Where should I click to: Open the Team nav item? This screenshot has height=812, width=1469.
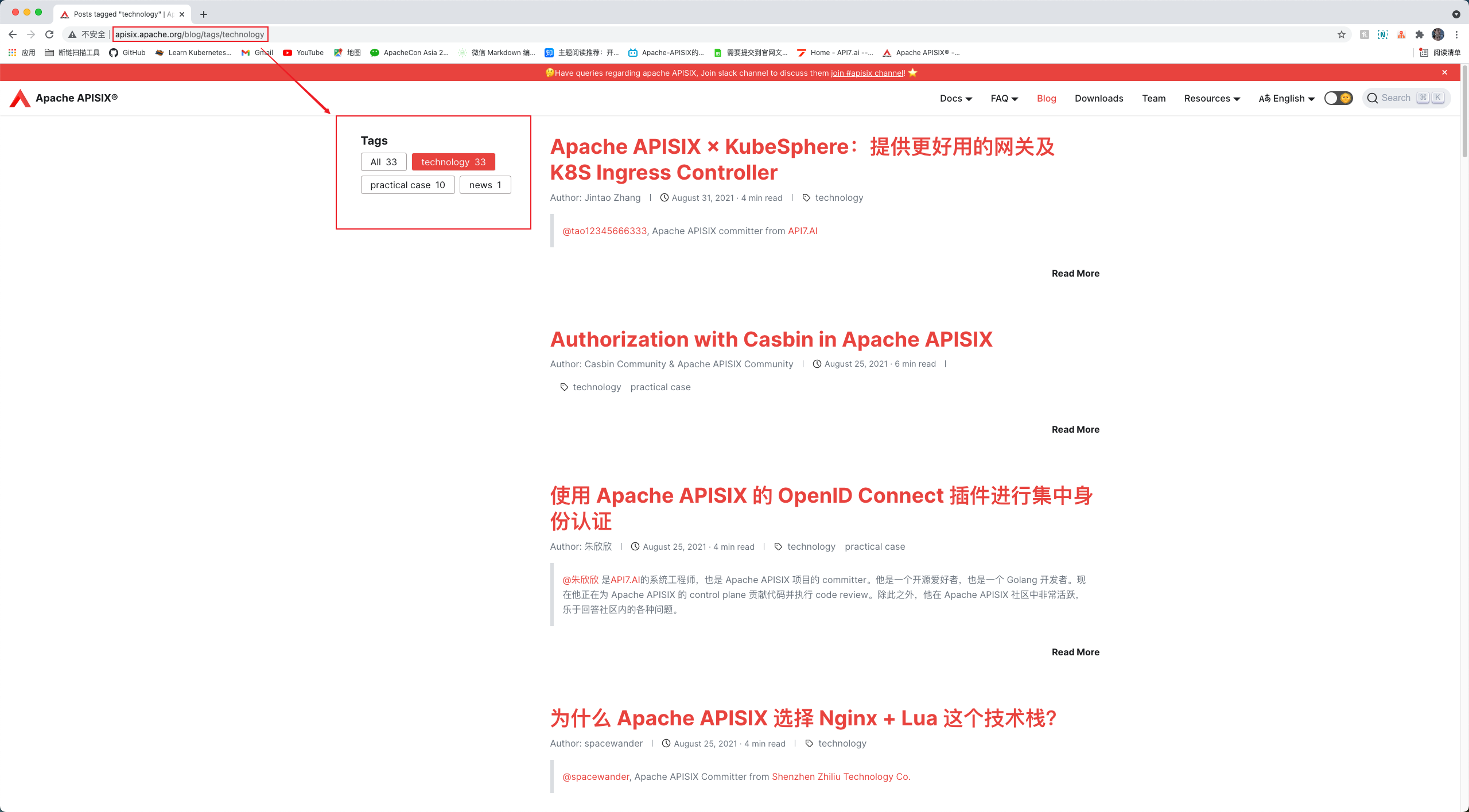(1154, 98)
